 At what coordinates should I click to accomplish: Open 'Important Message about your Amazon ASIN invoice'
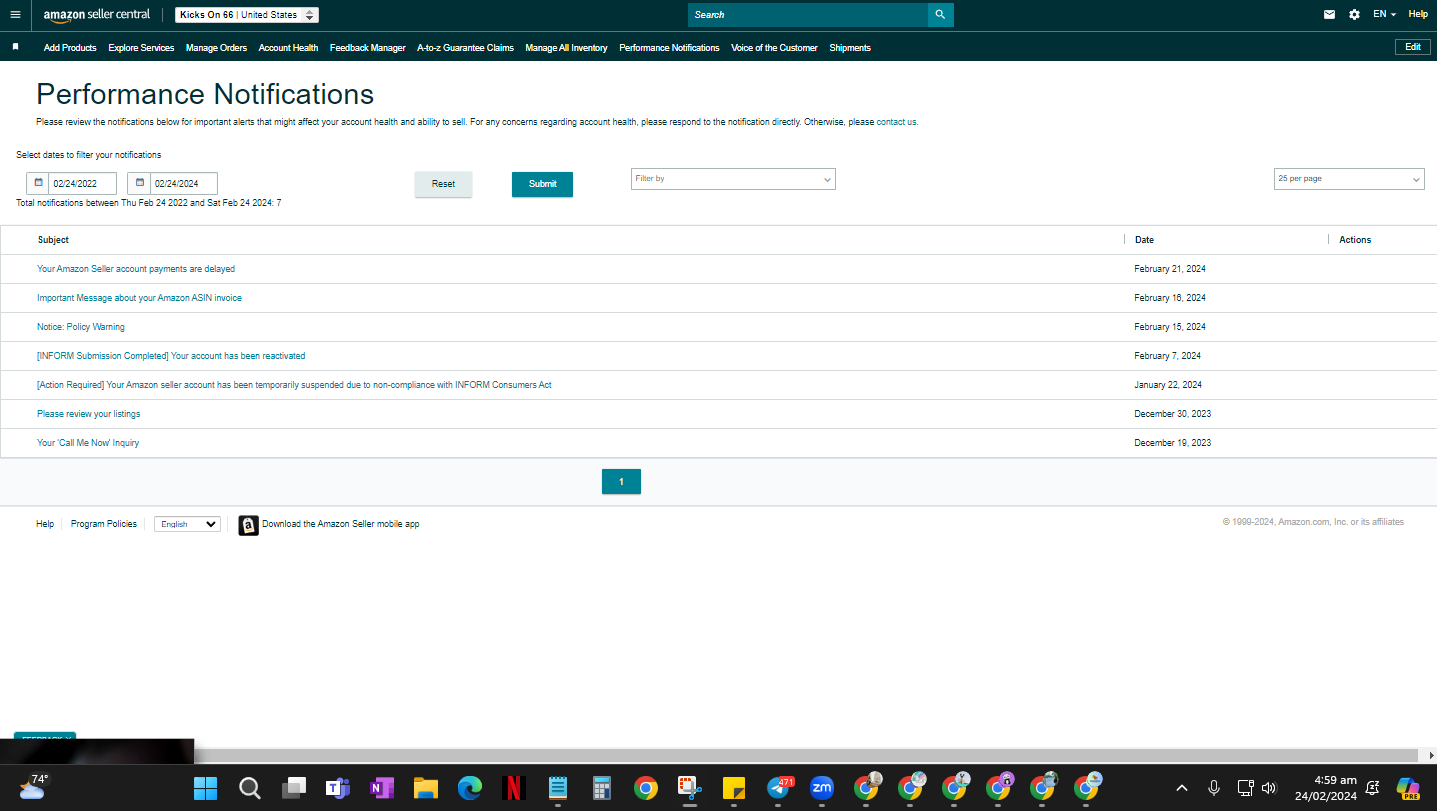(139, 298)
